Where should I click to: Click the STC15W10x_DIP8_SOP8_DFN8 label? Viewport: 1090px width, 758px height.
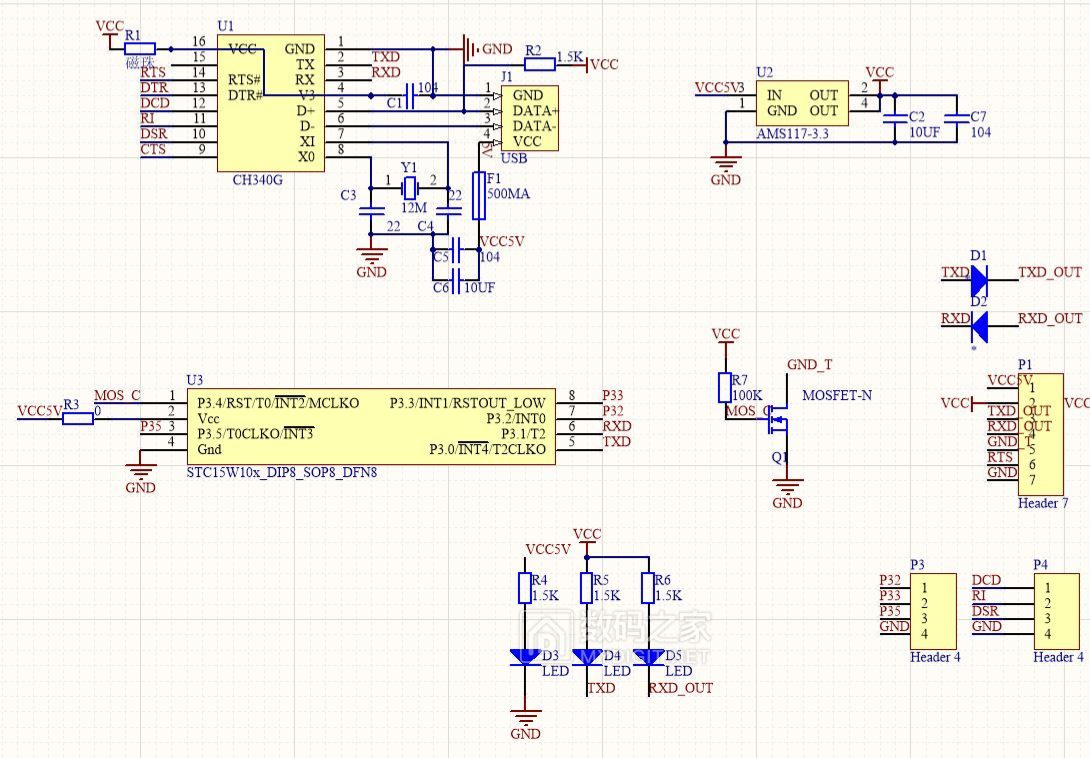click(x=282, y=472)
